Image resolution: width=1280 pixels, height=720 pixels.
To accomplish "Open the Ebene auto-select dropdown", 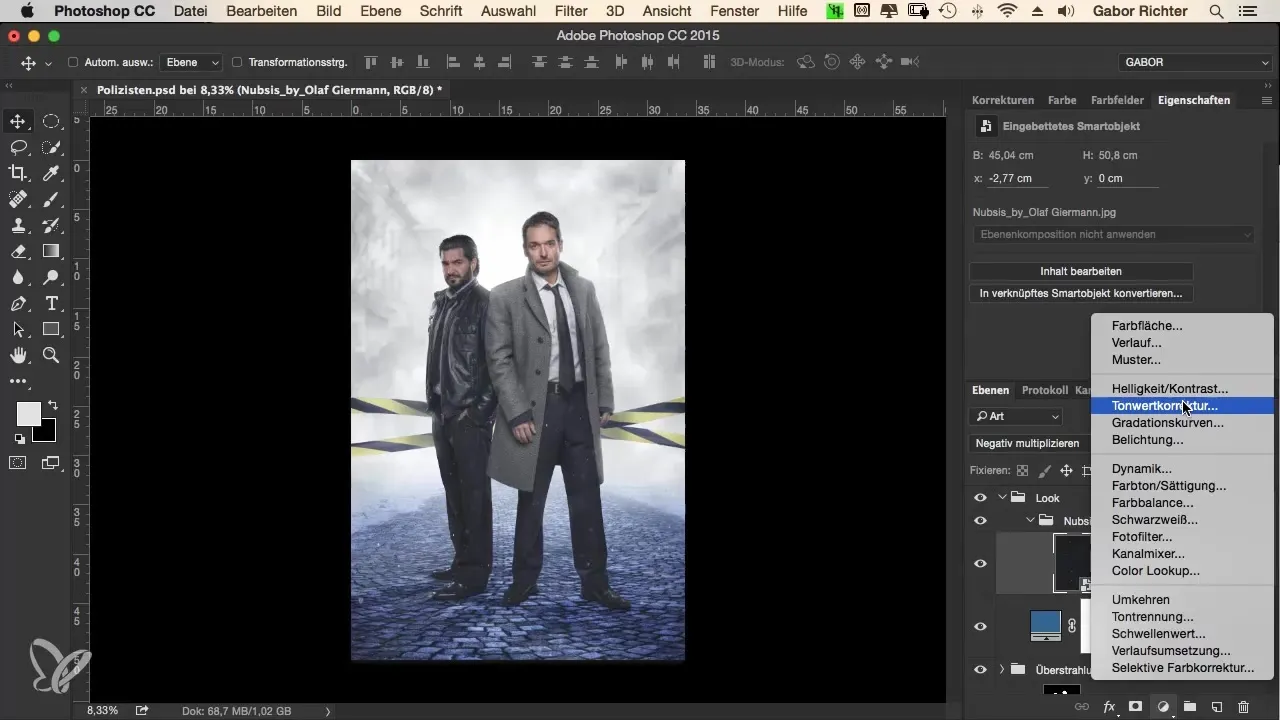I will tap(193, 62).
